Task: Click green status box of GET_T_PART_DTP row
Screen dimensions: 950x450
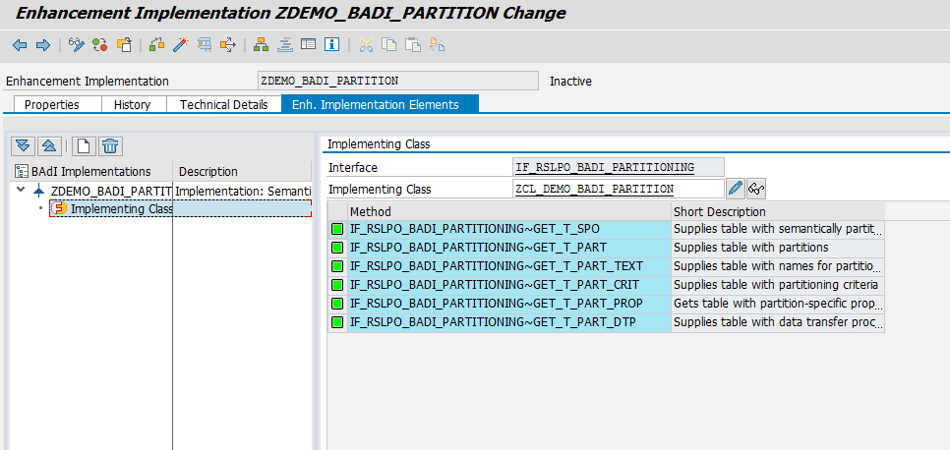Action: click(x=337, y=322)
